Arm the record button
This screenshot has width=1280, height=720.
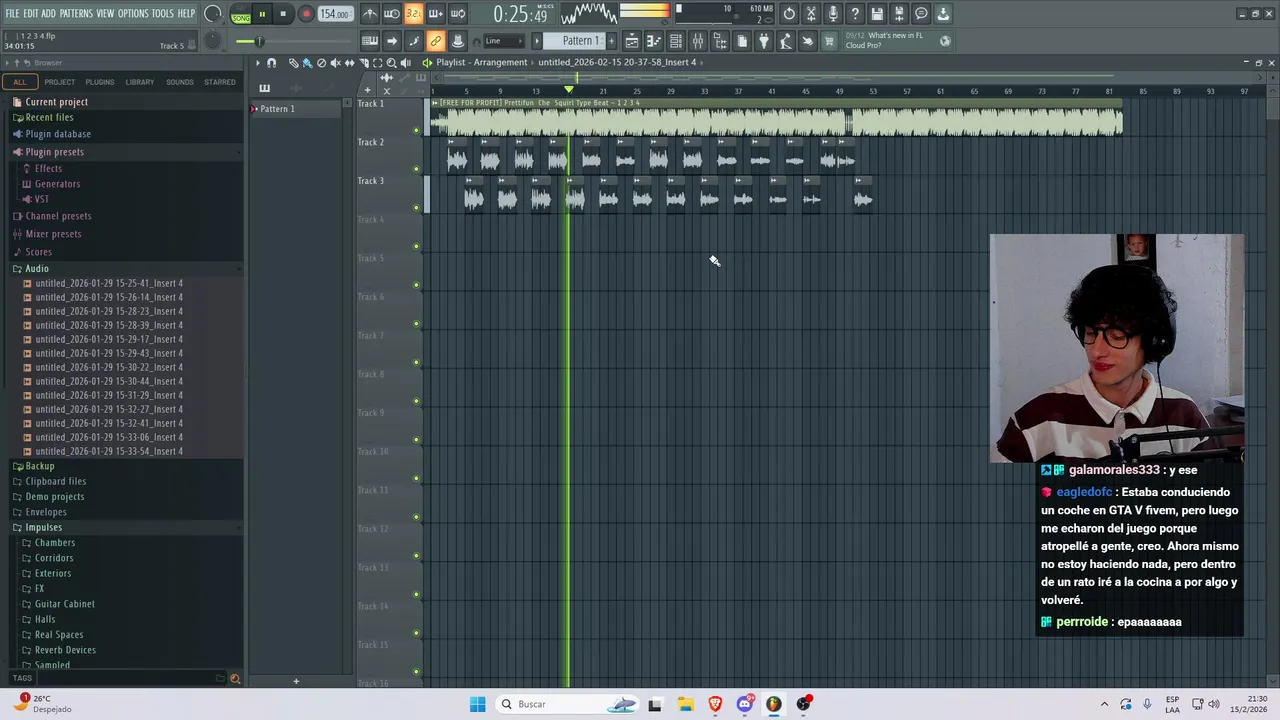tap(306, 14)
